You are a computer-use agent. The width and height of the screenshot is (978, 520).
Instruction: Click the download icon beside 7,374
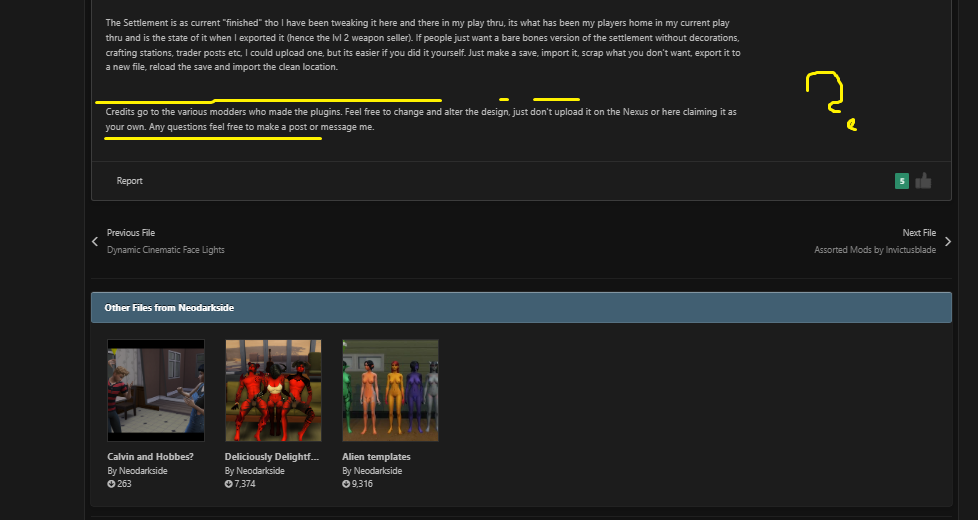(228, 484)
